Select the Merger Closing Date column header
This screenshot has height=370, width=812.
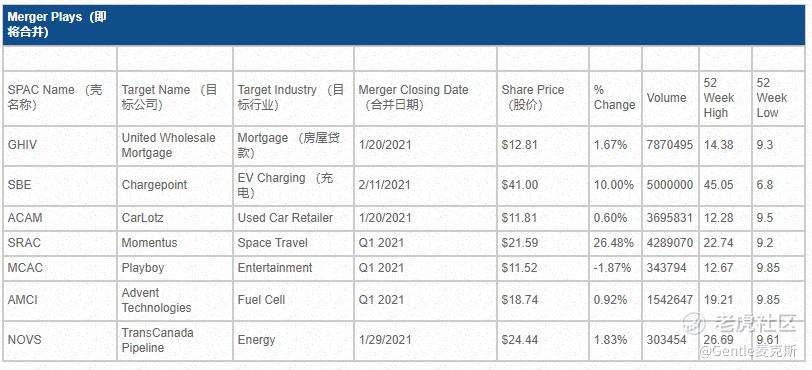(x=413, y=97)
